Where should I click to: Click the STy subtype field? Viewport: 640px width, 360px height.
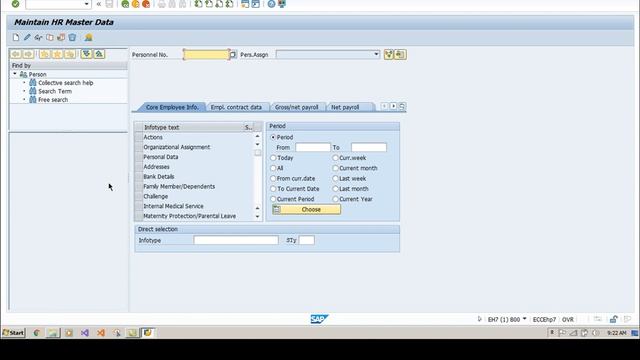click(307, 240)
